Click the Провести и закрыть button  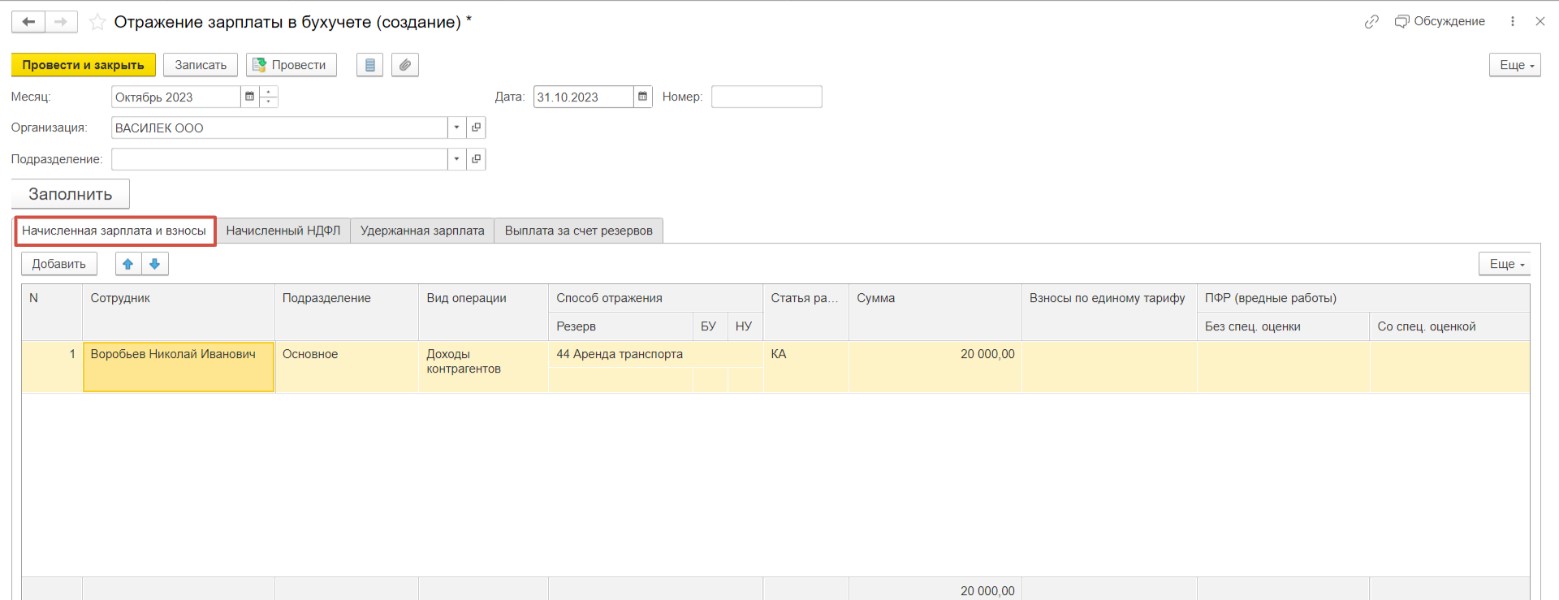pyautogui.click(x=83, y=65)
